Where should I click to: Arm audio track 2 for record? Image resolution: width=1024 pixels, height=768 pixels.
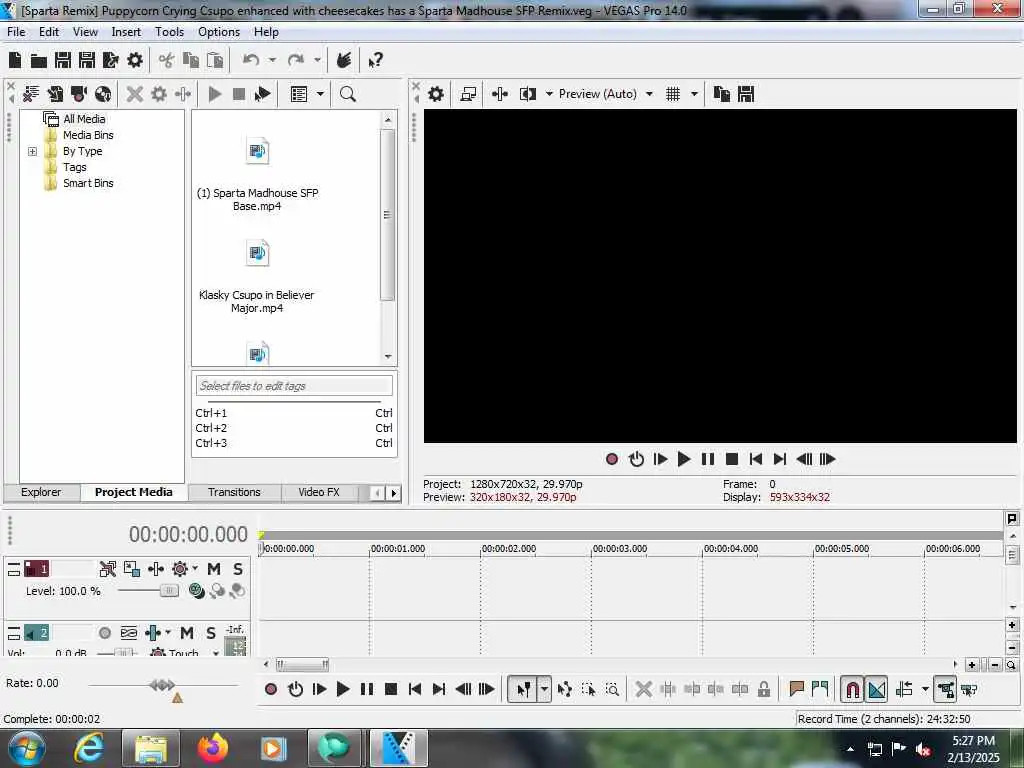[104, 633]
